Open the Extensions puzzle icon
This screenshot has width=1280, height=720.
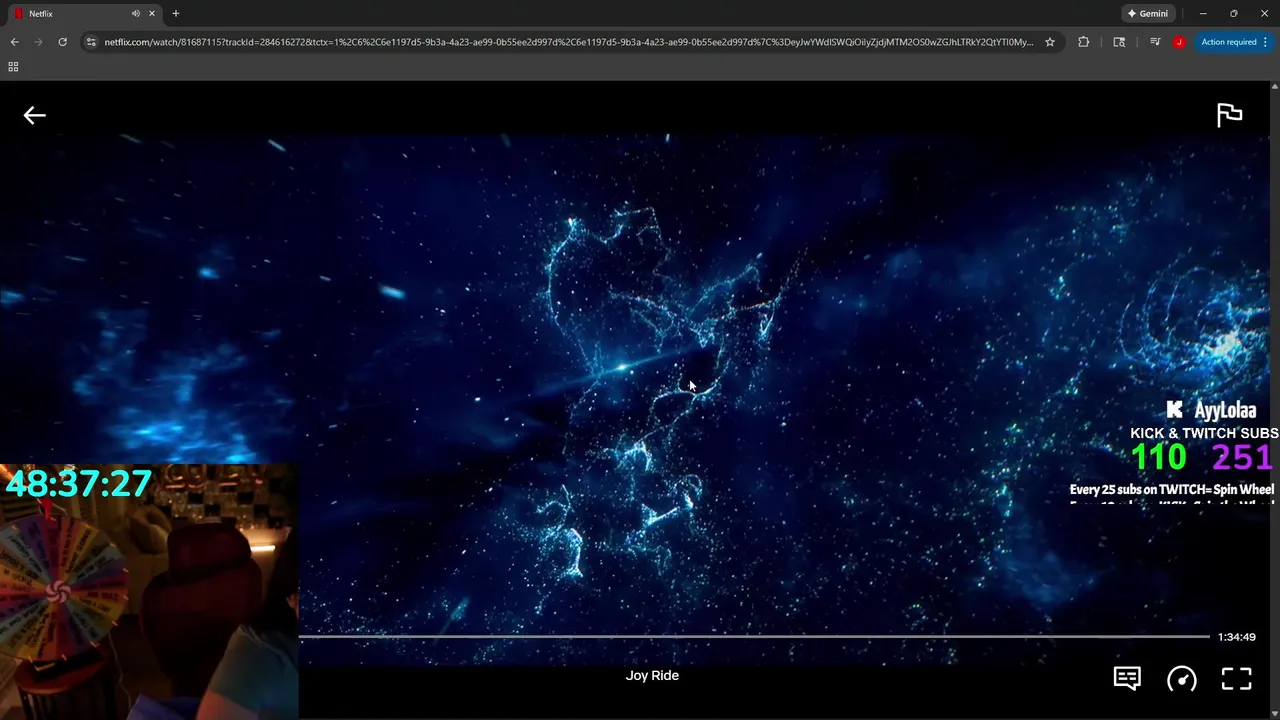[1083, 42]
